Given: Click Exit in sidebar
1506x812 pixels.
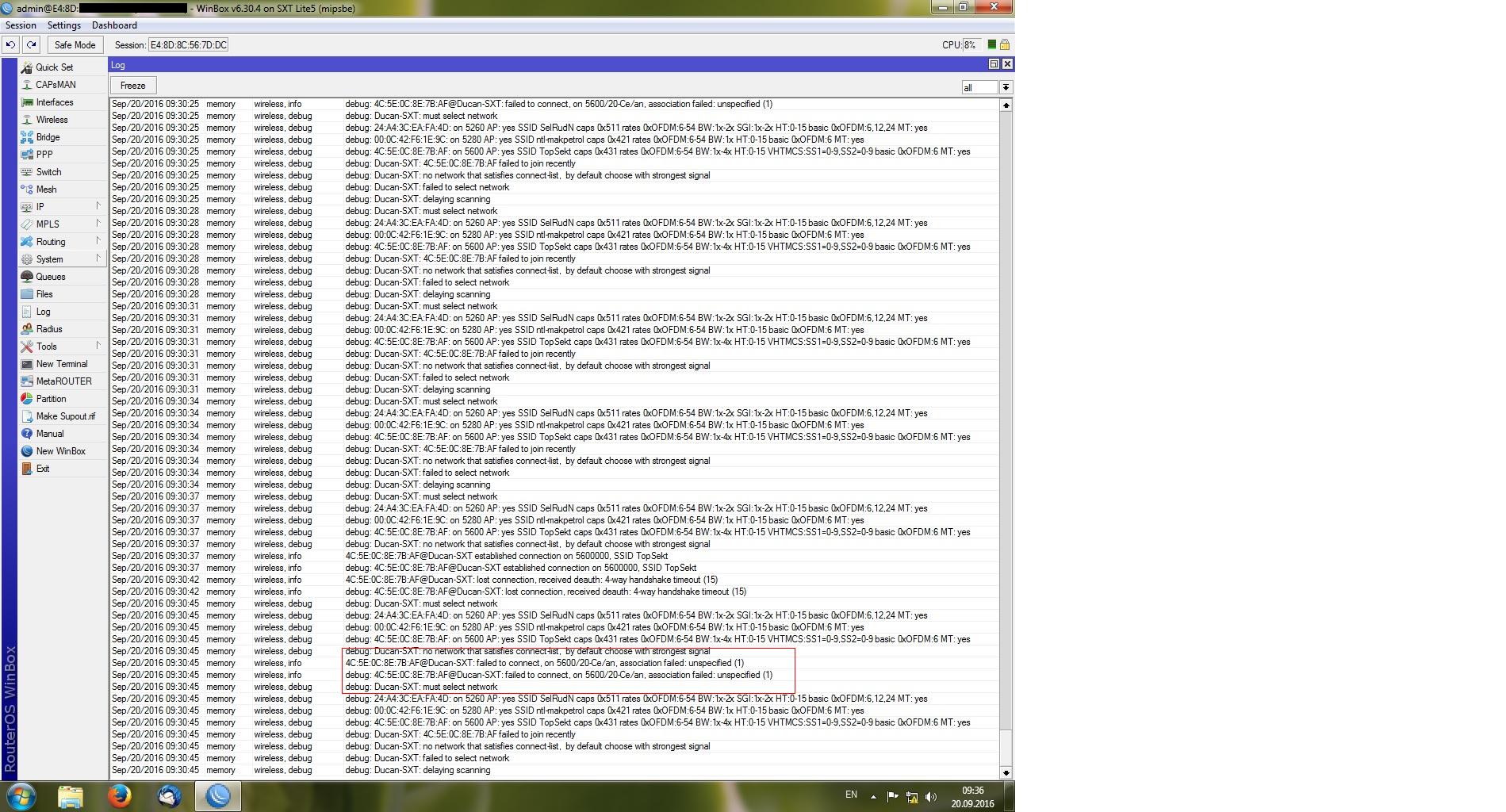Looking at the screenshot, I should click(x=43, y=469).
